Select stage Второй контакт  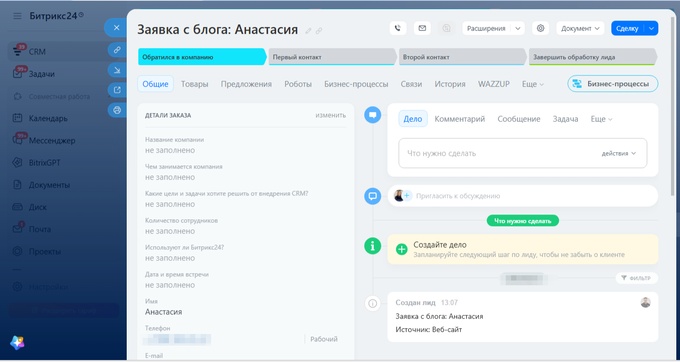[462, 57]
